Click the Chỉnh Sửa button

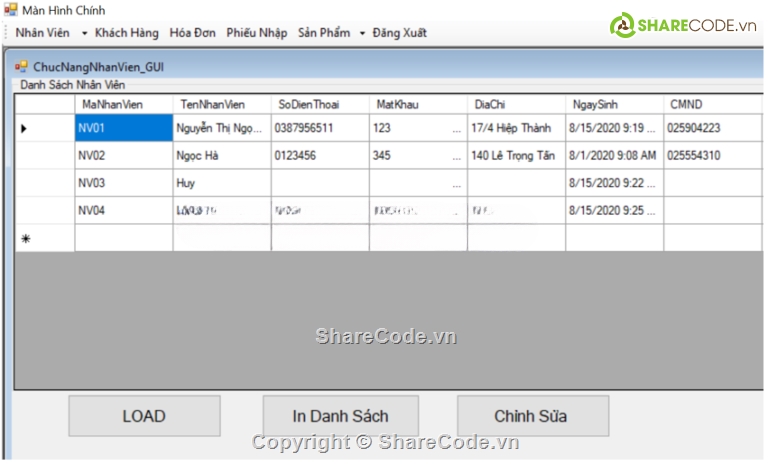coord(533,416)
